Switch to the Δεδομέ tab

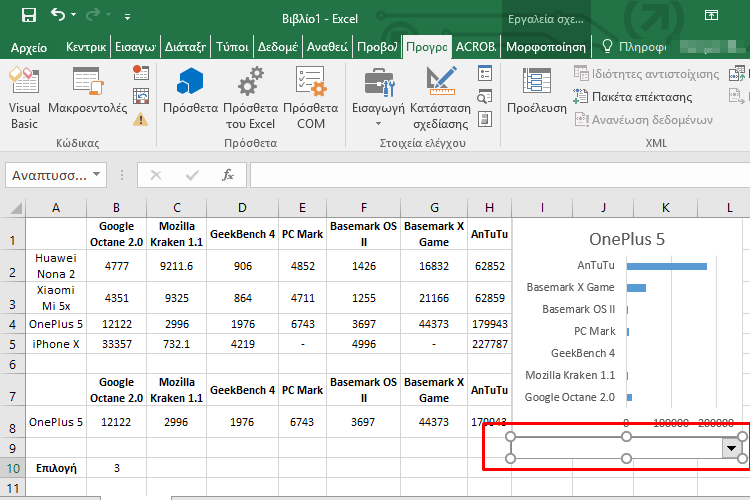[278, 47]
